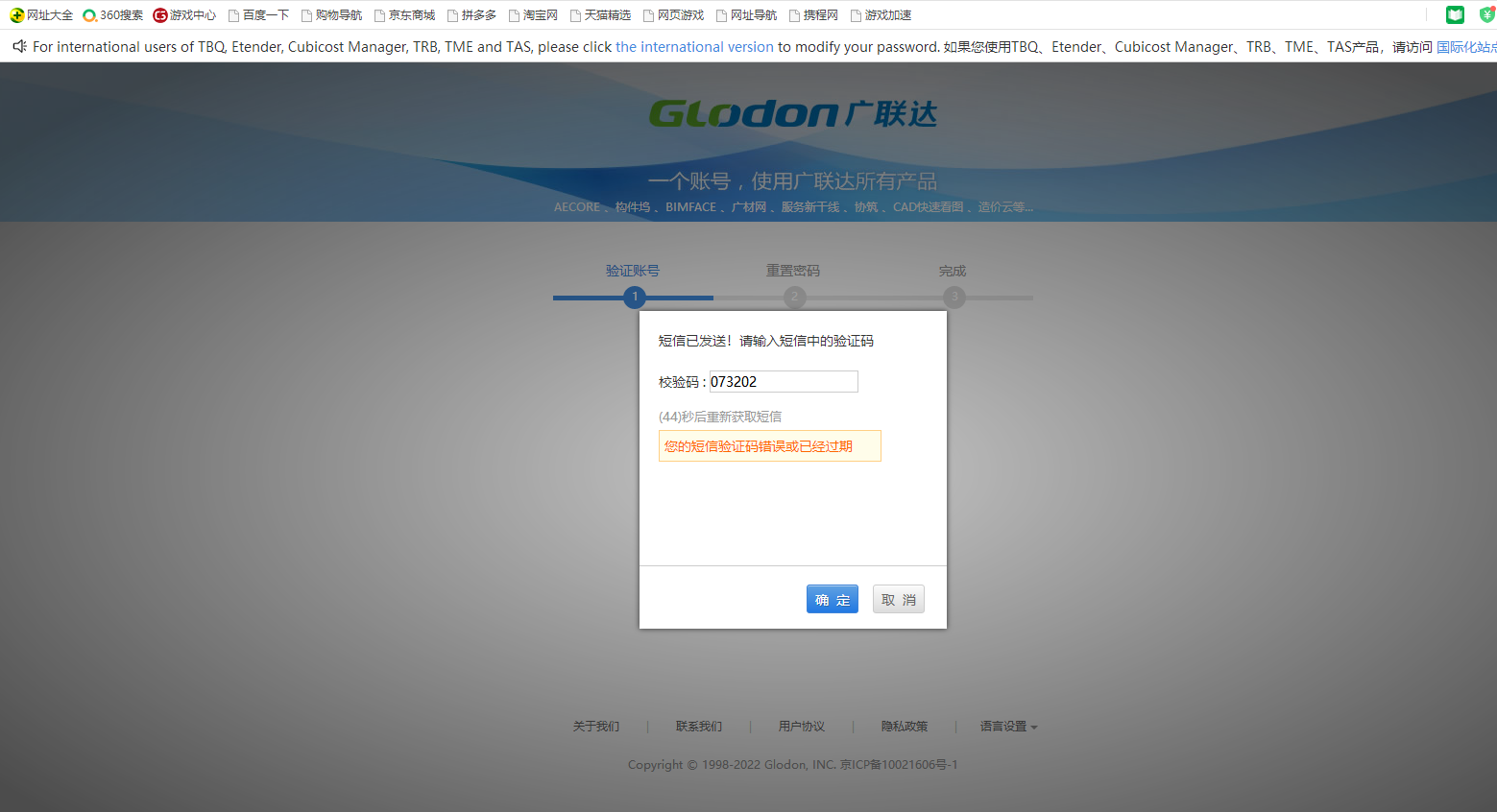Follow the 国际化站点 link
The image size is (1497, 812).
(x=1466, y=47)
